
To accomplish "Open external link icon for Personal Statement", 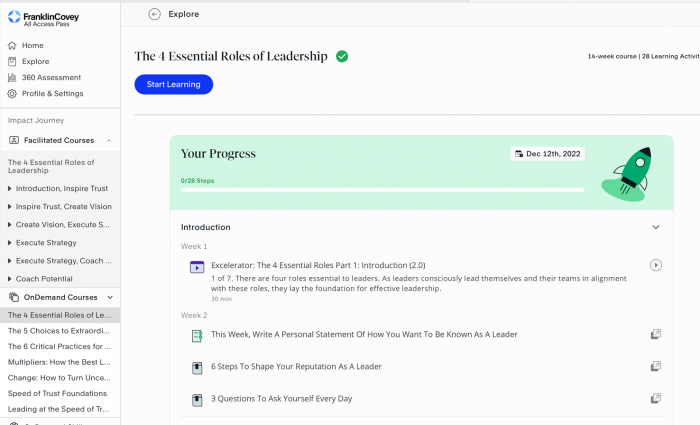I will [655, 334].
